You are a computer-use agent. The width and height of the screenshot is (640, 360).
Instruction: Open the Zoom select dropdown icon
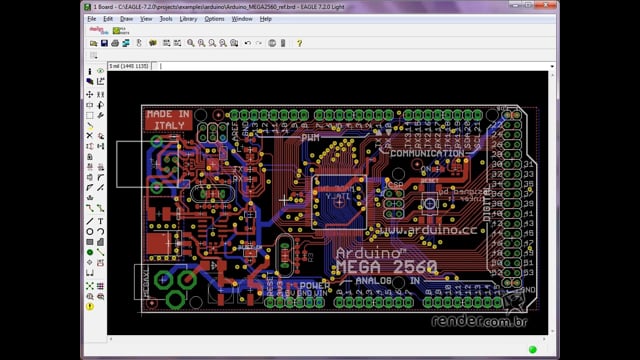[x=234, y=43]
